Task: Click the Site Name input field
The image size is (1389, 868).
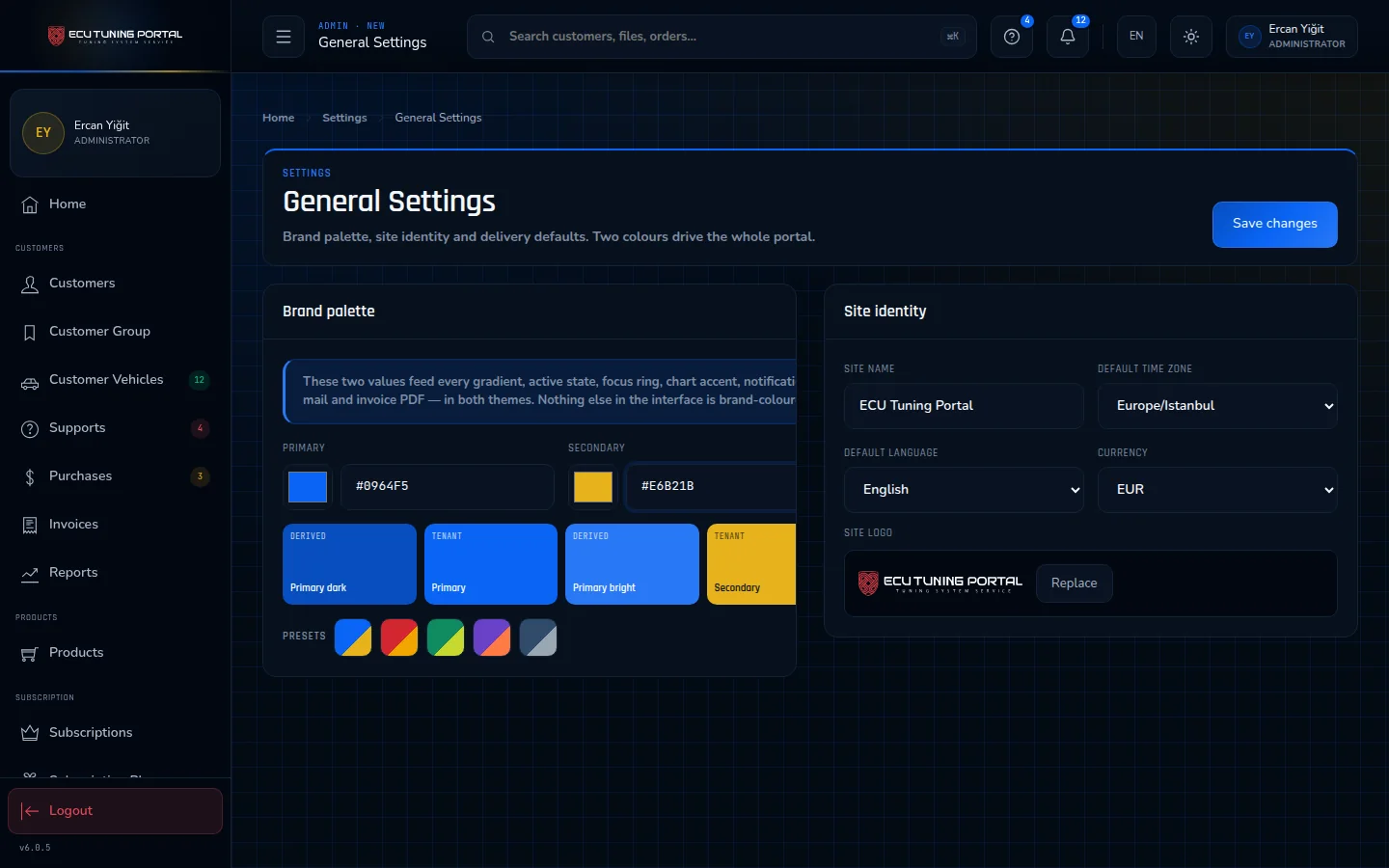Action: tap(964, 406)
